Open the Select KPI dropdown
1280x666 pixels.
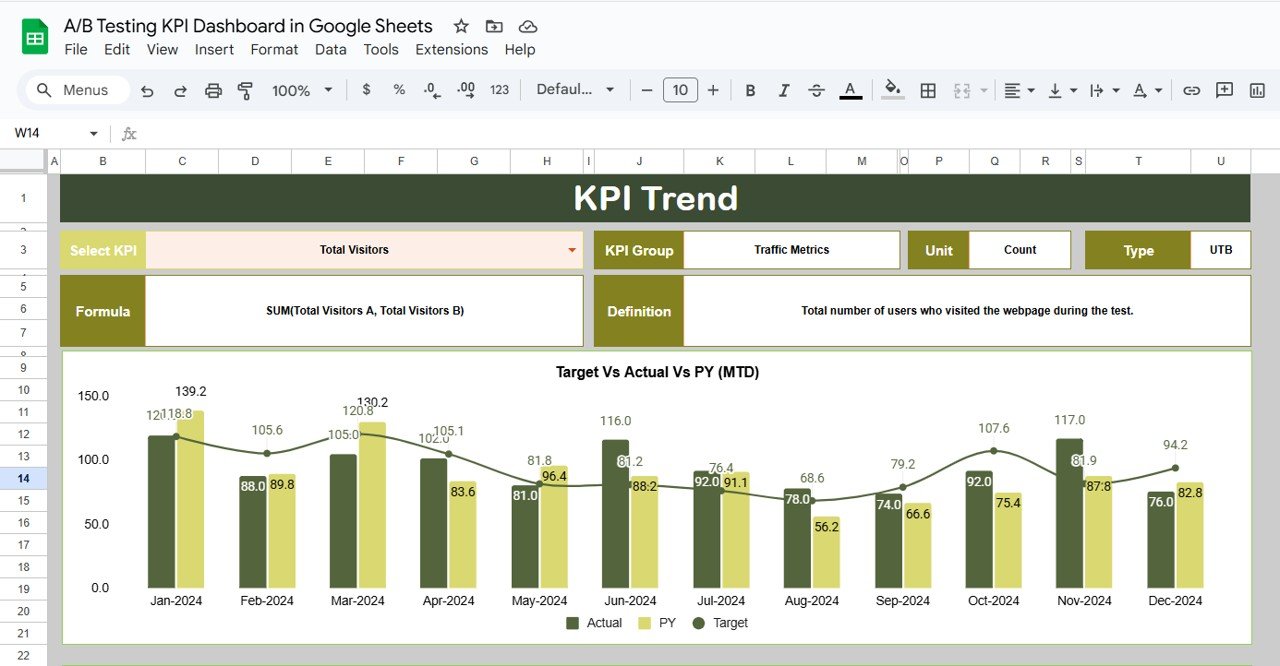pos(571,250)
